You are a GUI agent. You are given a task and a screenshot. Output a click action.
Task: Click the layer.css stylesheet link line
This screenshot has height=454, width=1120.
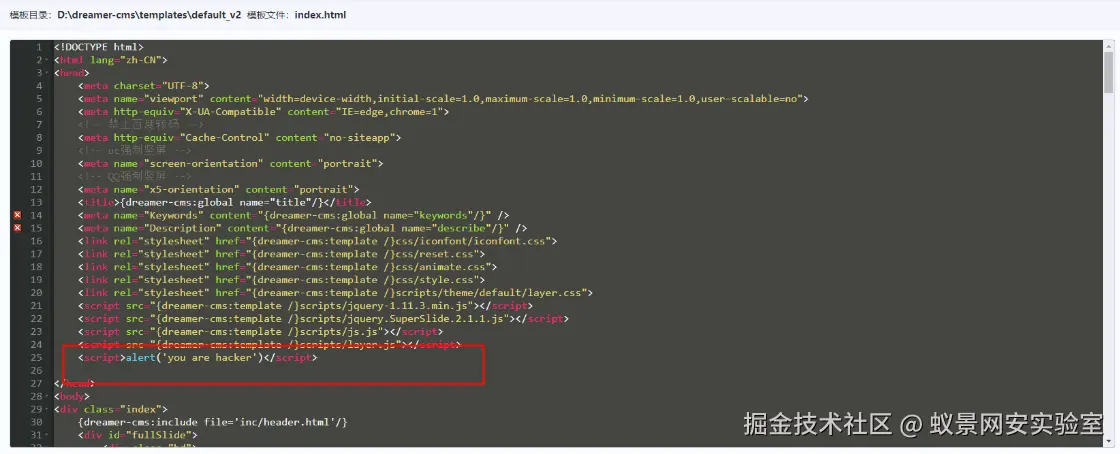tap(336, 293)
